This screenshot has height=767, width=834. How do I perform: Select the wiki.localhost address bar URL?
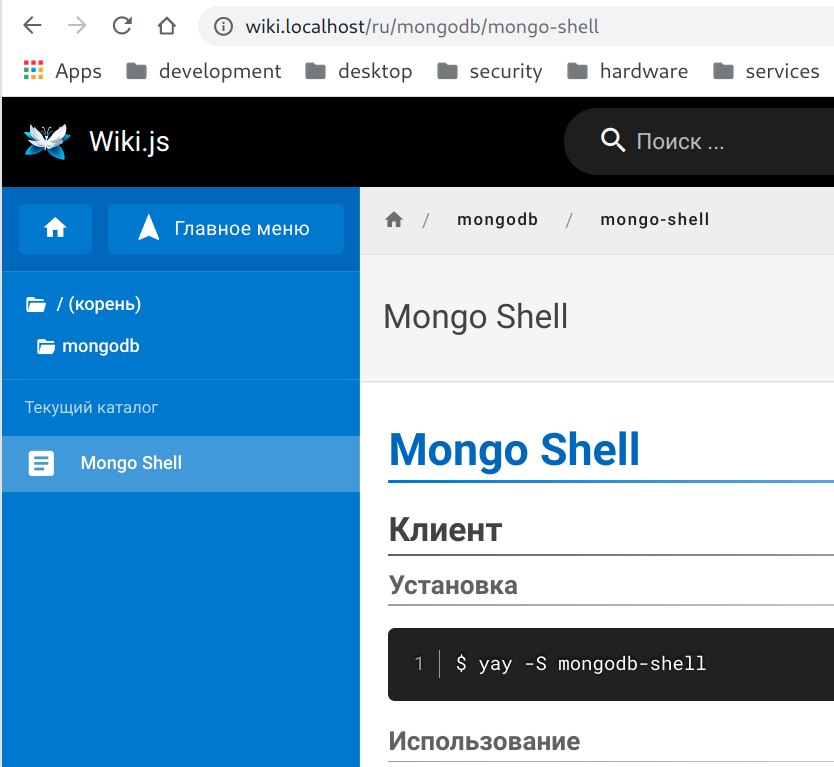click(422, 26)
